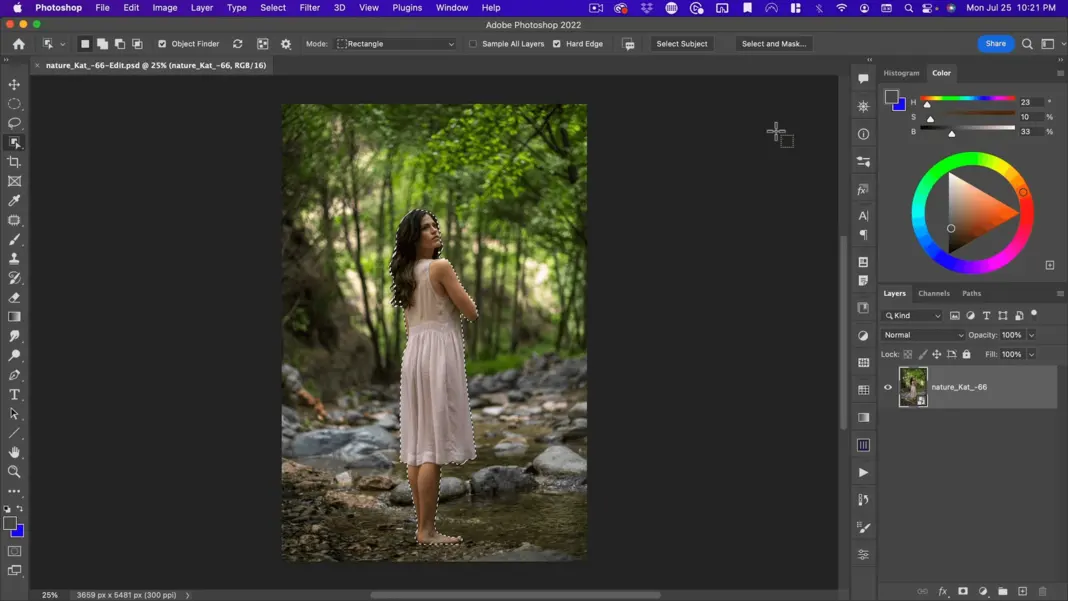The width and height of the screenshot is (1068, 601).
Task: Hide the nature_Kat_-66 layer
Action: pos(888,387)
